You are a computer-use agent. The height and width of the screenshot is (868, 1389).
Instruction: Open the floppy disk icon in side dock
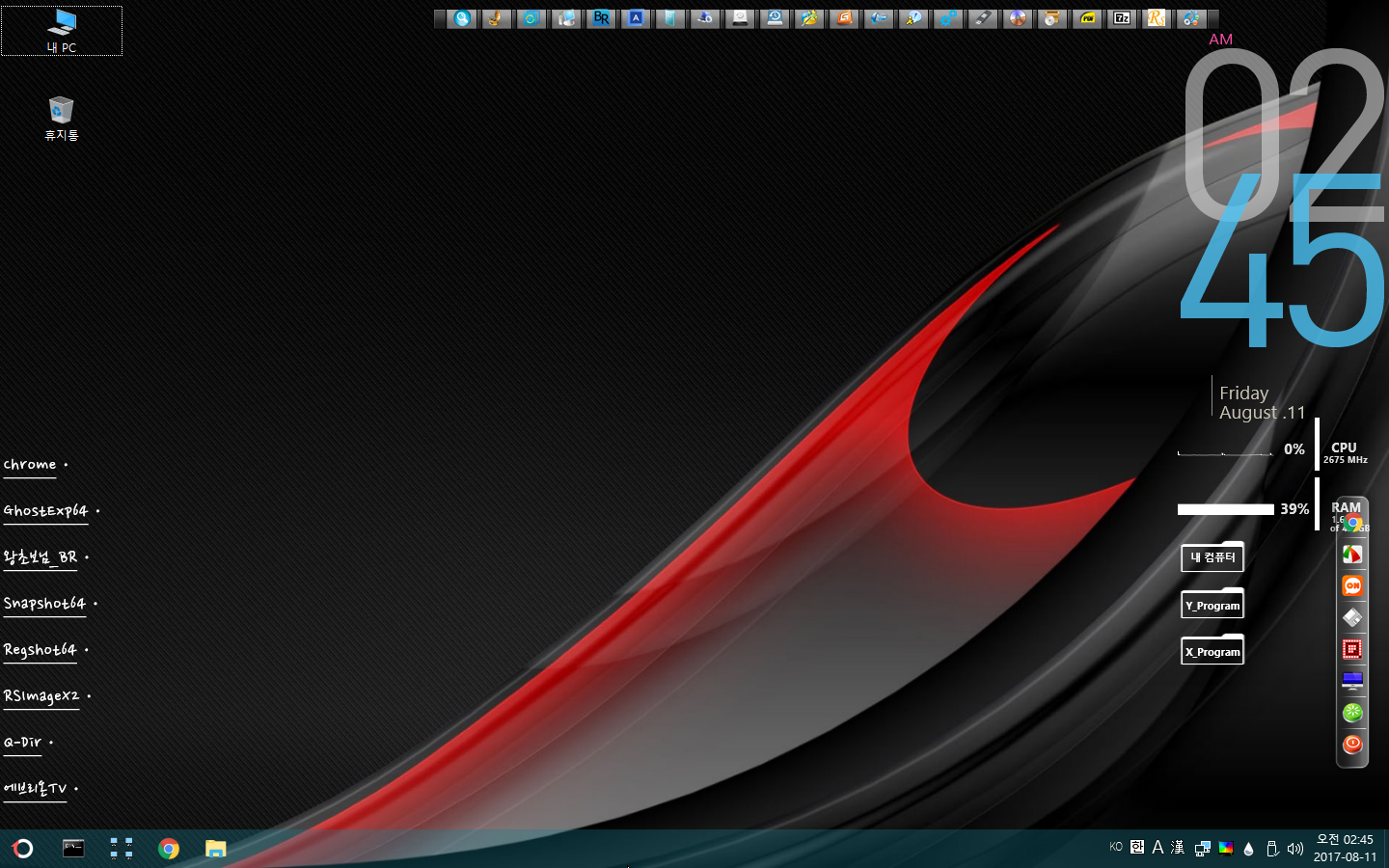point(1352,618)
